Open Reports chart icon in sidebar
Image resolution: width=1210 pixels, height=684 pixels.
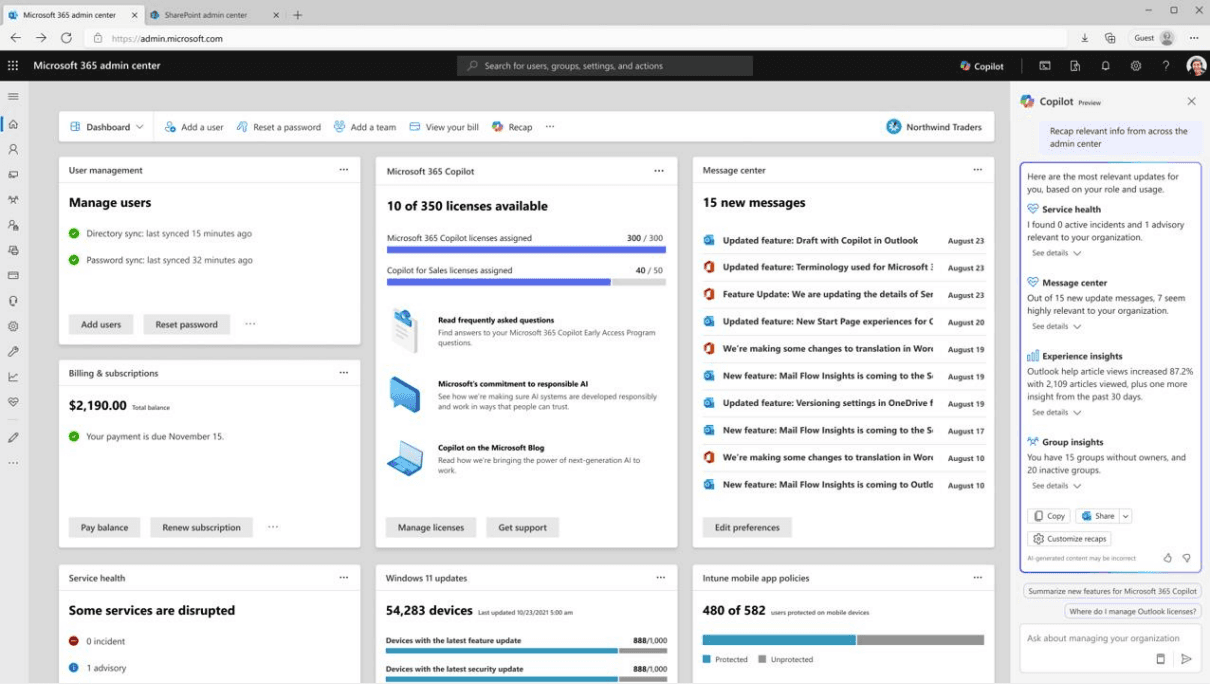pyautogui.click(x=13, y=377)
